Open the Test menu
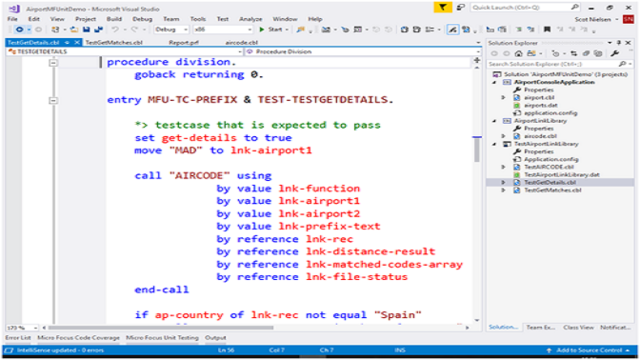The width and height of the screenshot is (640, 360). click(x=222, y=19)
